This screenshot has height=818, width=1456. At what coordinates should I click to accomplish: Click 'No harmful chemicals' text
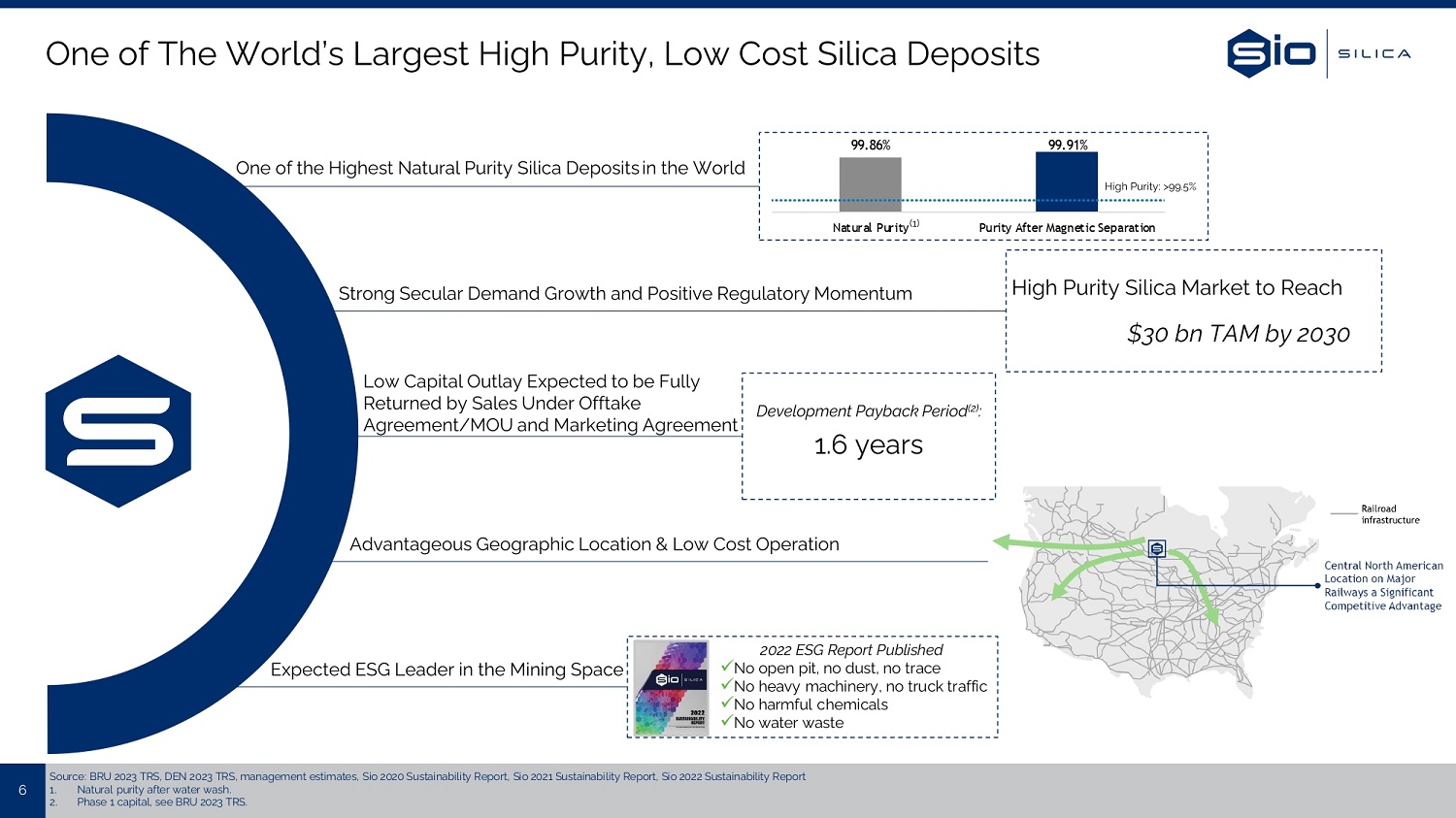pyautogui.click(x=811, y=704)
